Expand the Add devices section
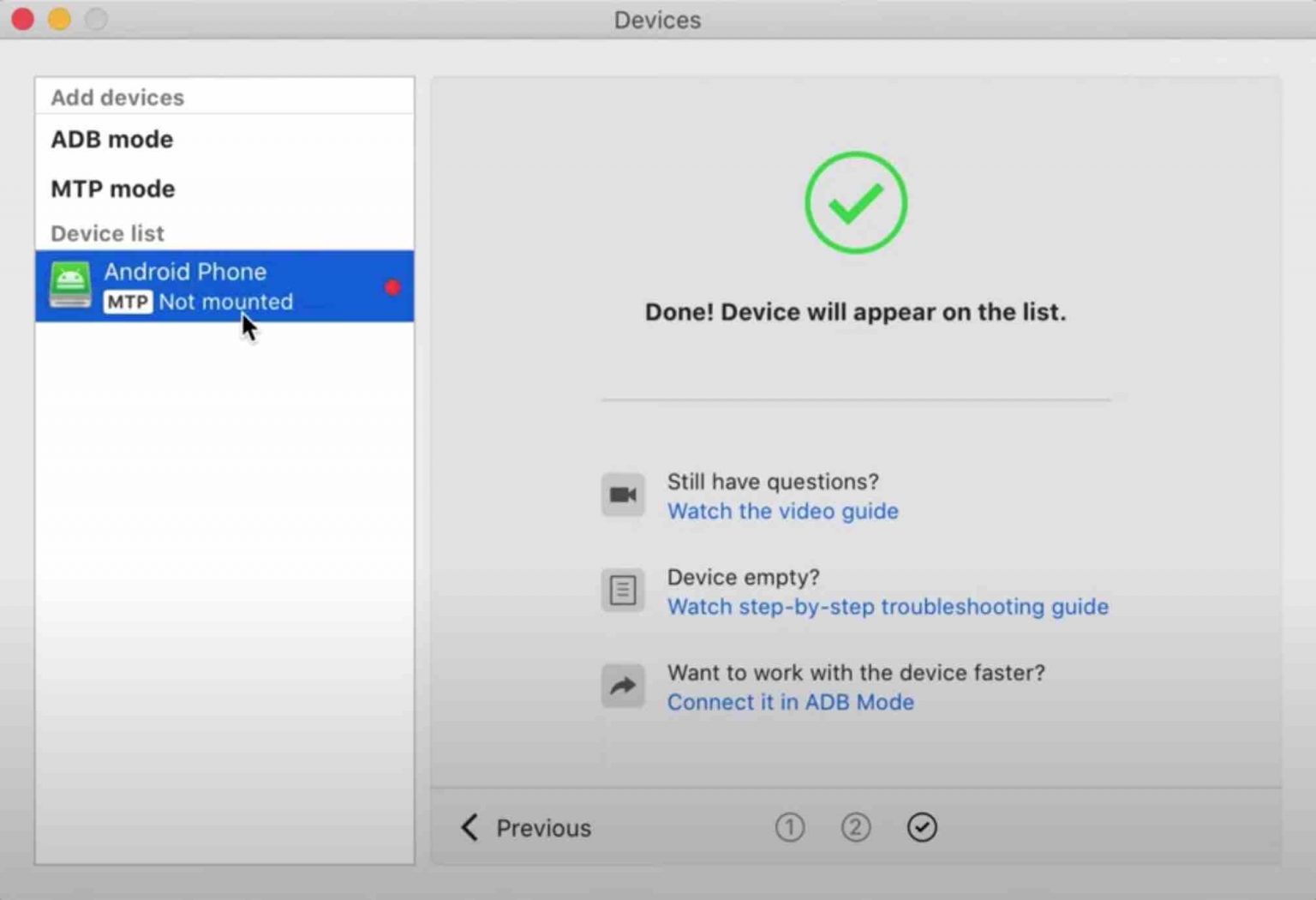 (117, 97)
